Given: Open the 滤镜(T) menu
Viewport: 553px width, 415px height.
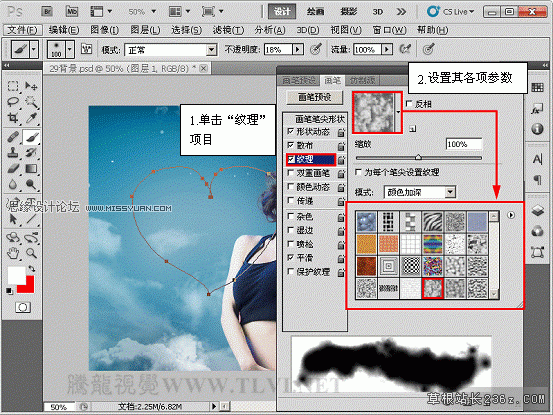Looking at the screenshot, I should (x=228, y=30).
